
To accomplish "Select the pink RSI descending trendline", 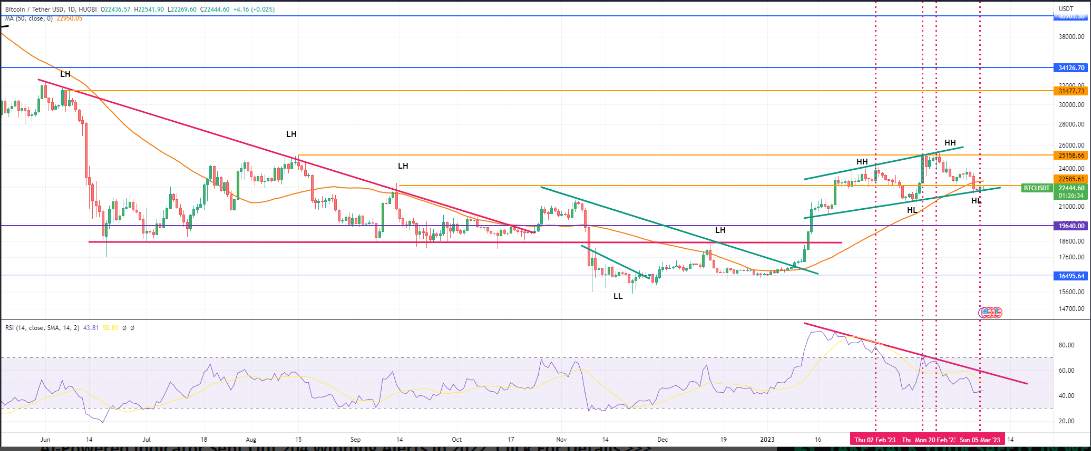I will [915, 353].
